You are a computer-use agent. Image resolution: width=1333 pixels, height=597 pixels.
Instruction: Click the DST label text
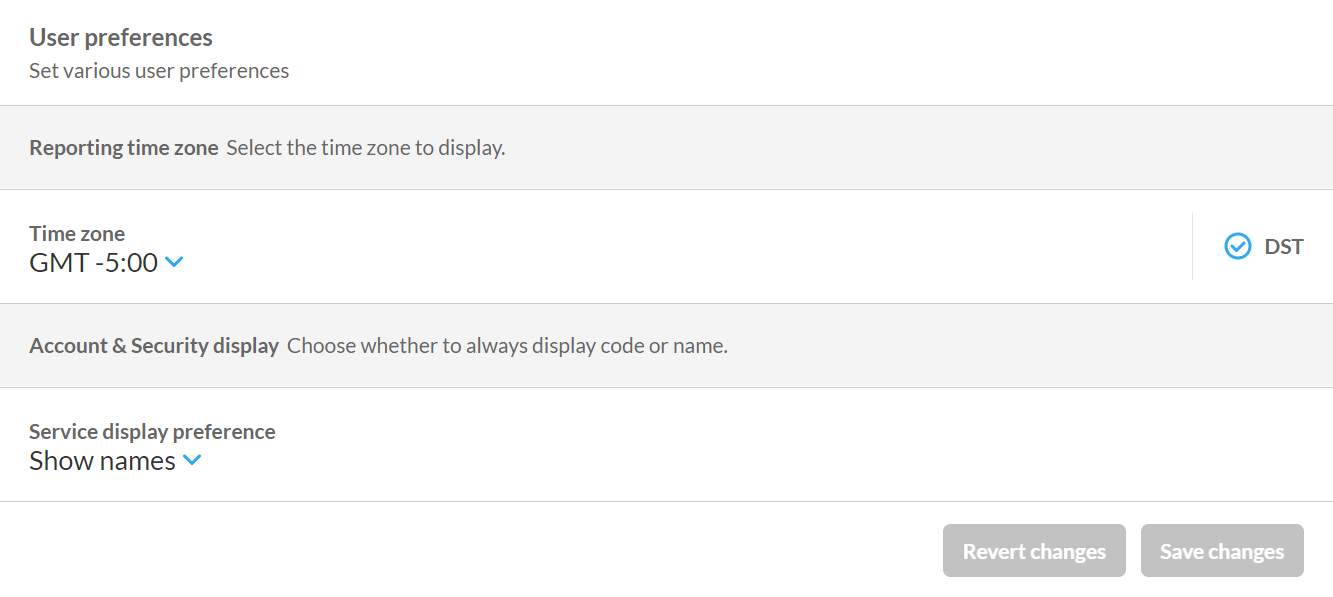click(1284, 247)
